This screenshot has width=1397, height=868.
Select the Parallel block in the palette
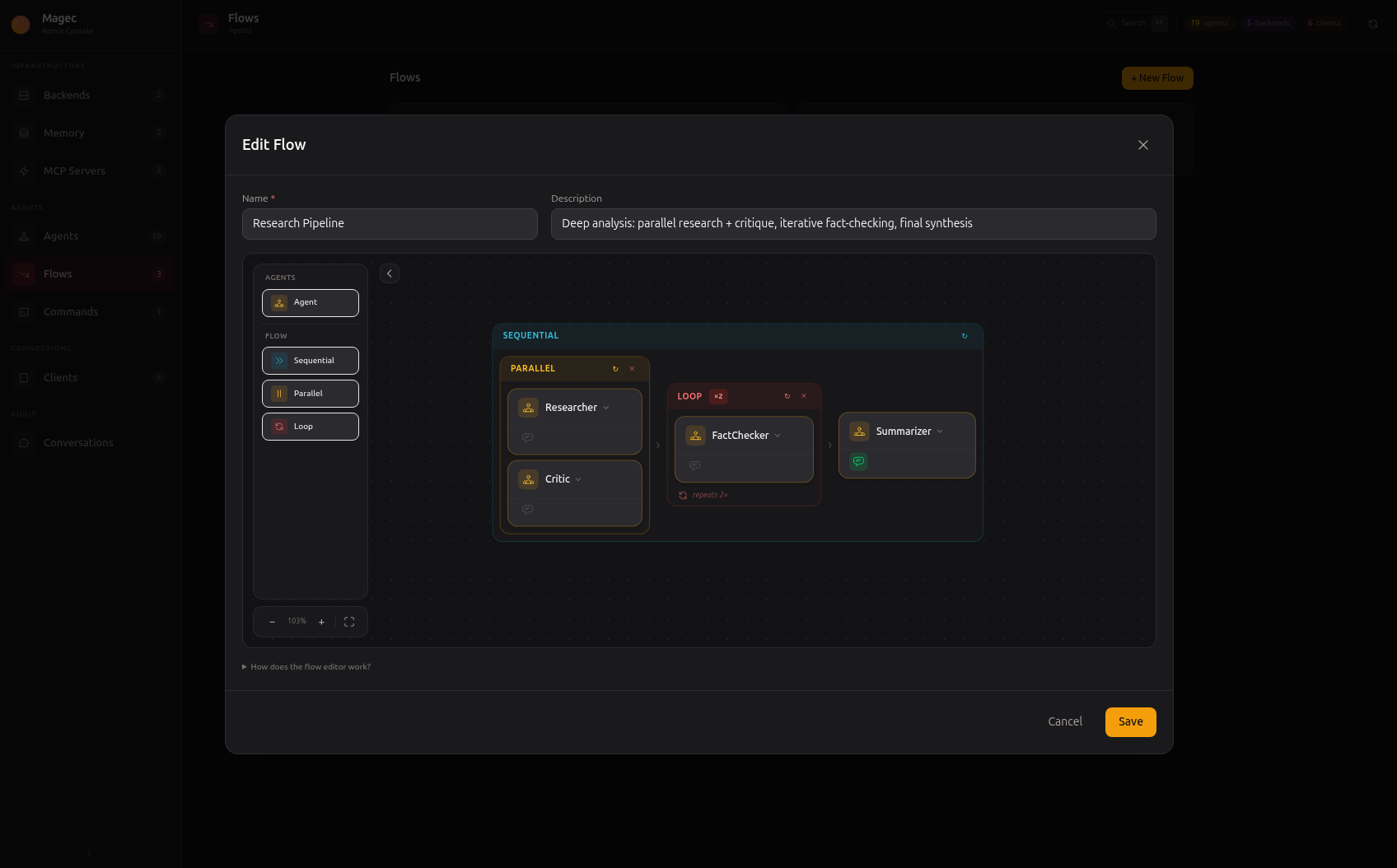[310, 393]
